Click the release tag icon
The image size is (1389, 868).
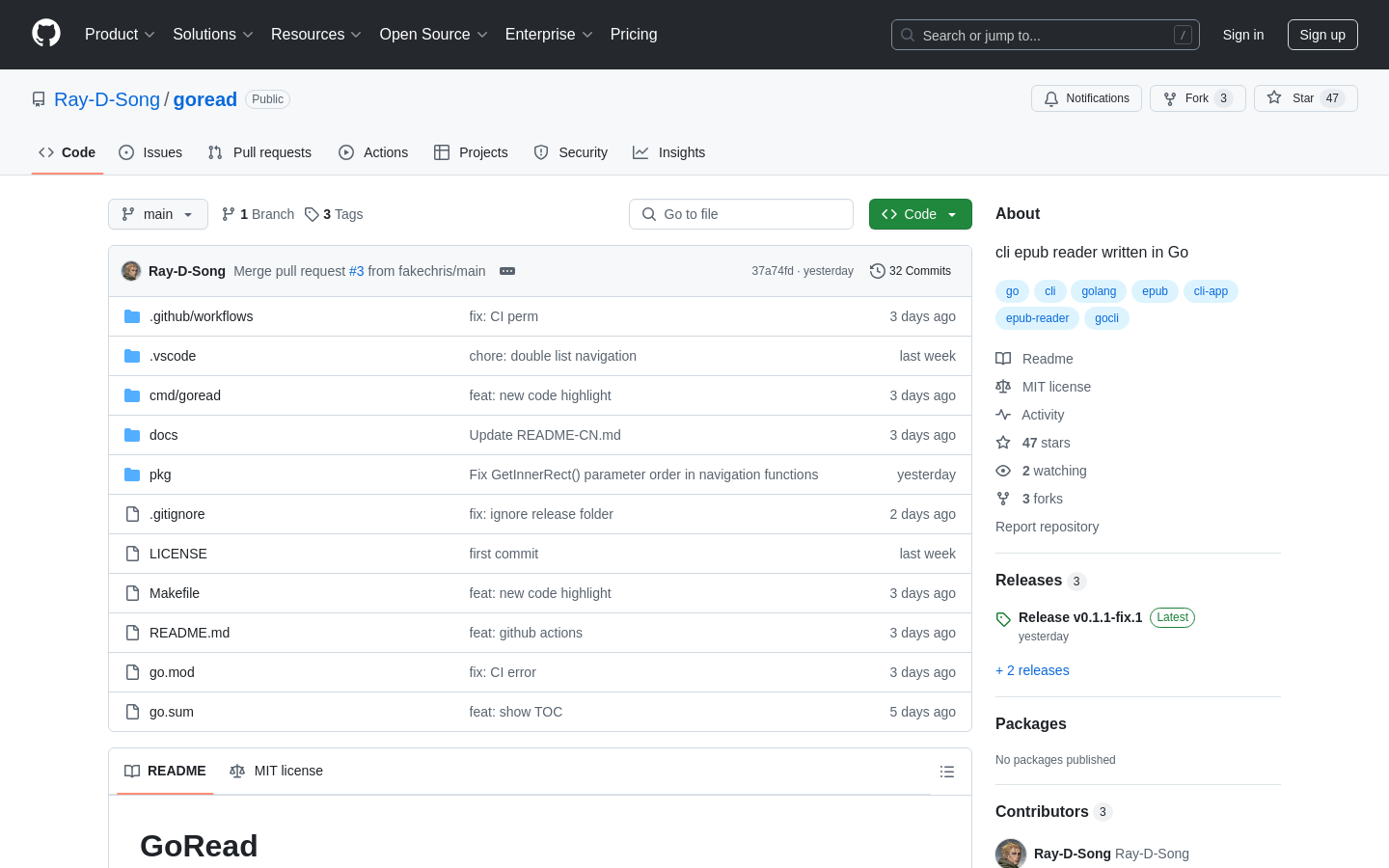[1003, 619]
